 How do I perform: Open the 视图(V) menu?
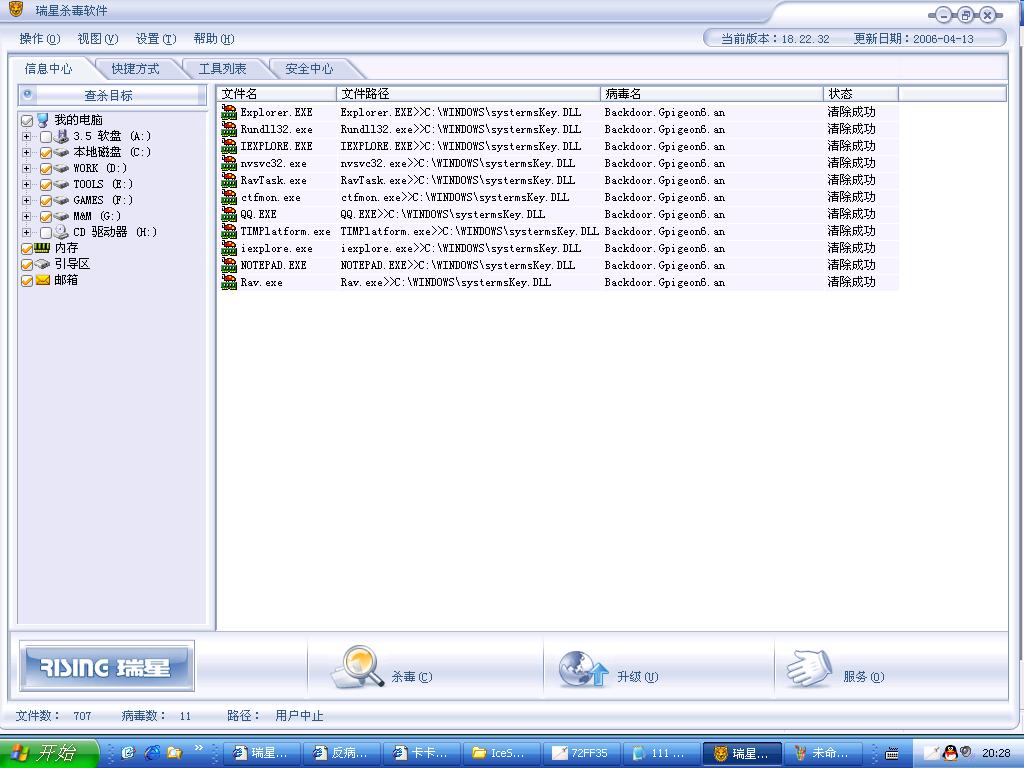click(98, 39)
